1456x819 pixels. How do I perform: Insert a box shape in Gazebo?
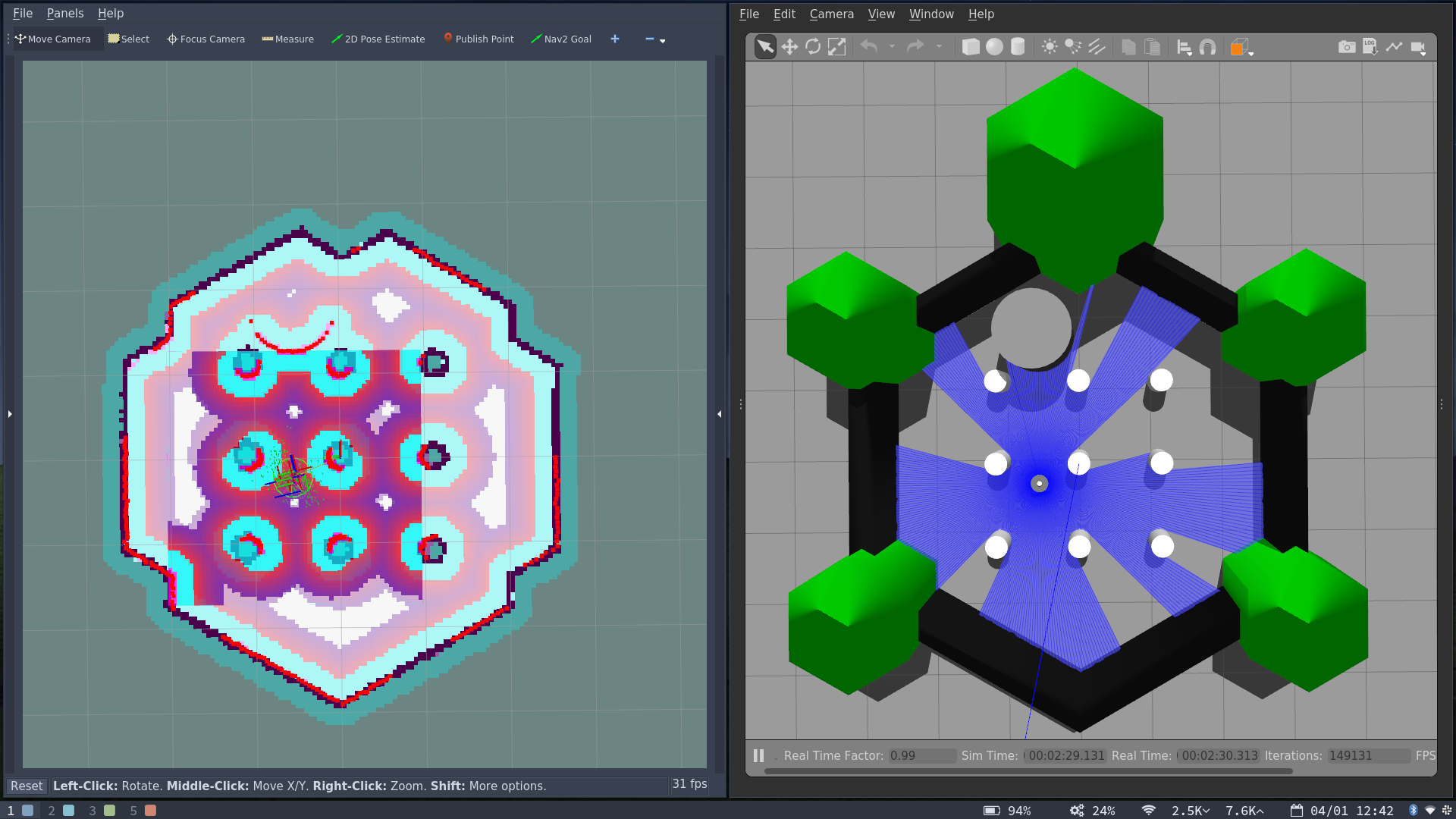pos(972,46)
